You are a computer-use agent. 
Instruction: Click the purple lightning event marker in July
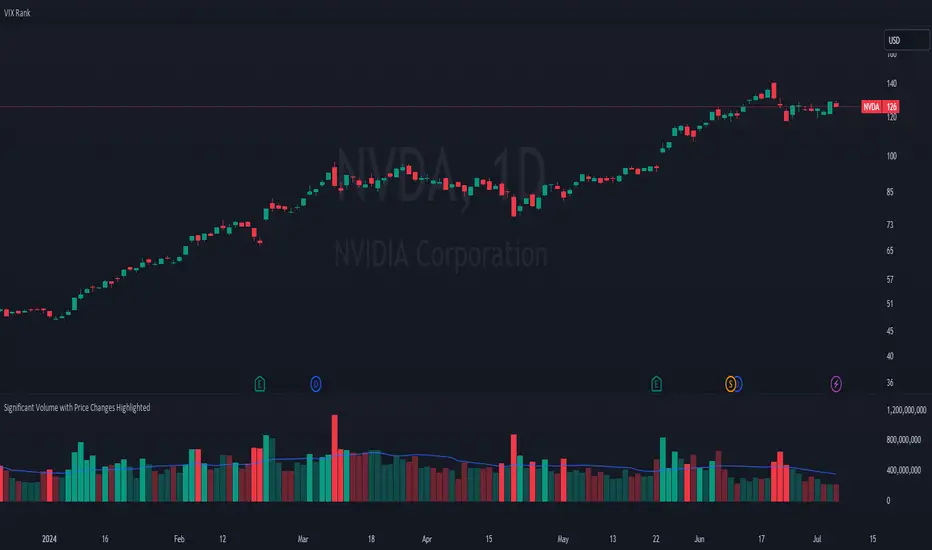[836, 382]
